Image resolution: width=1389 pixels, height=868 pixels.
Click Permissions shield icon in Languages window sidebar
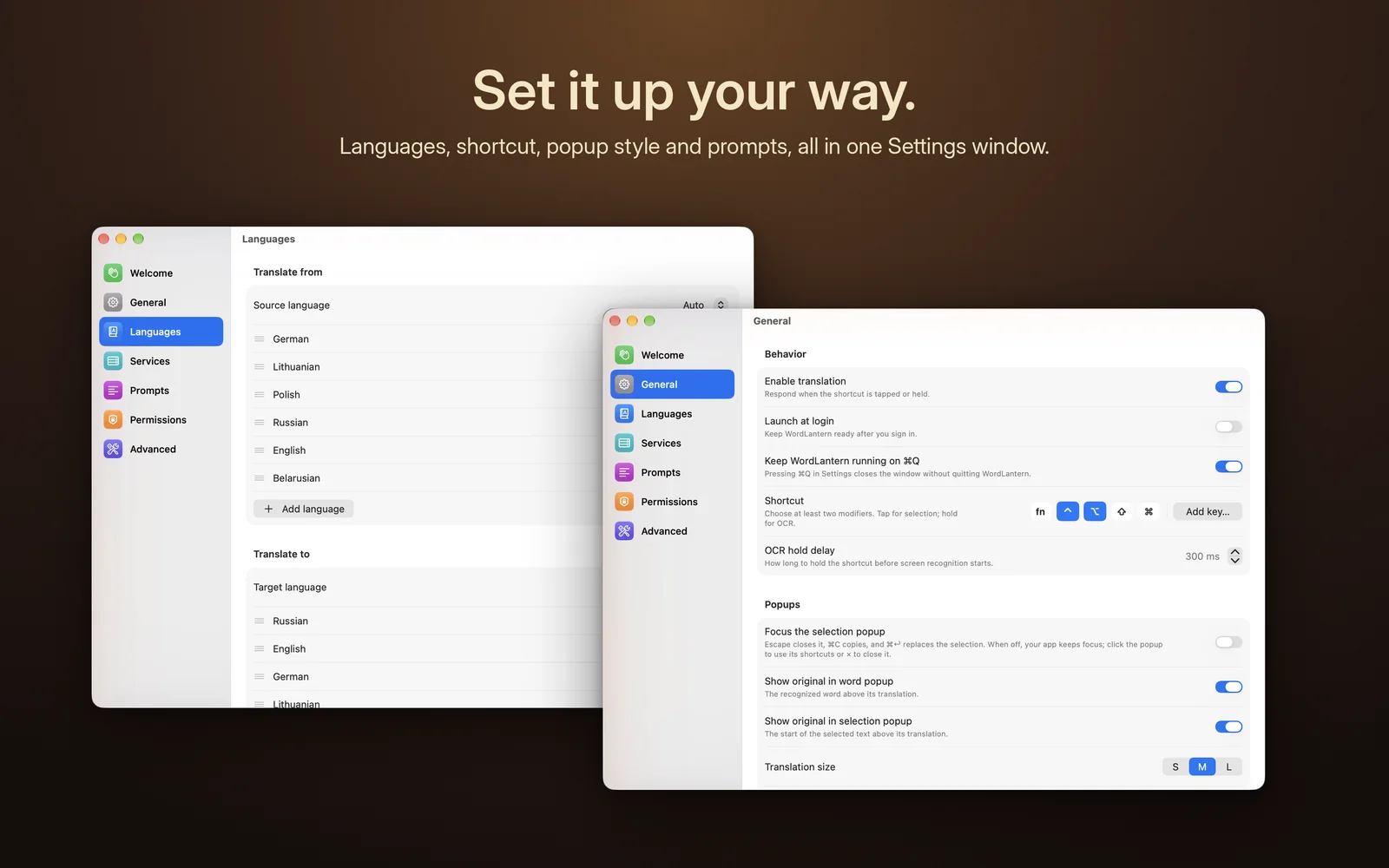click(x=113, y=420)
